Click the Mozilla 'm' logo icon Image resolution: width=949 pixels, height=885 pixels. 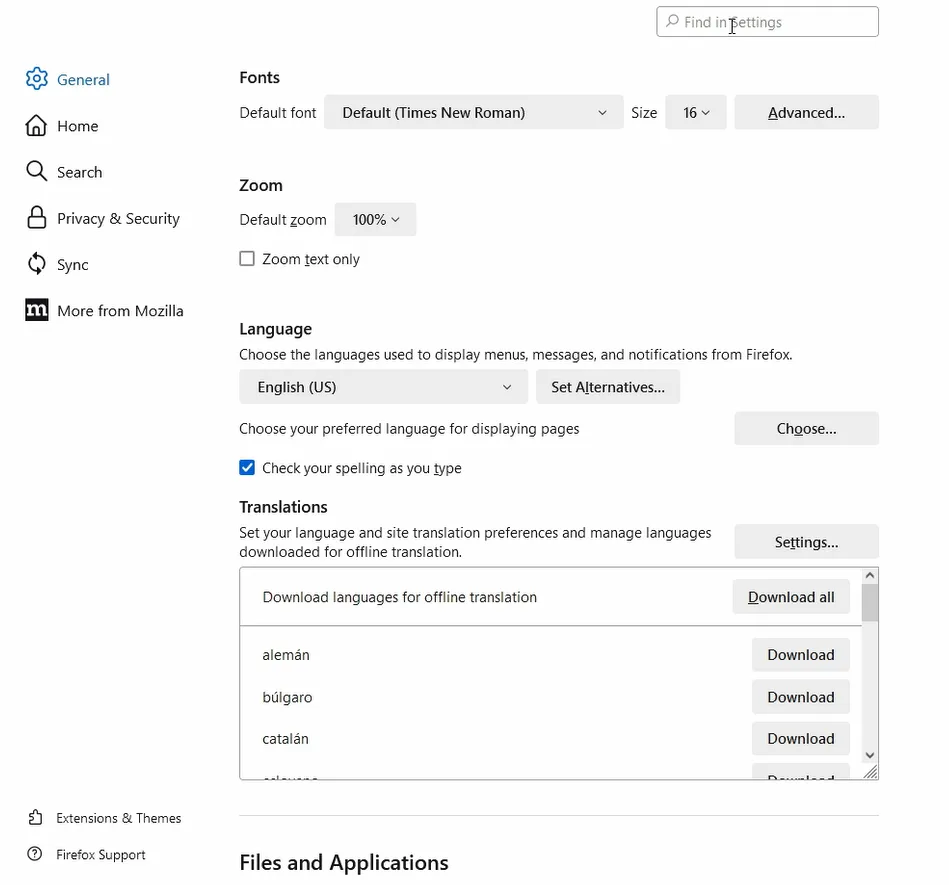36,310
